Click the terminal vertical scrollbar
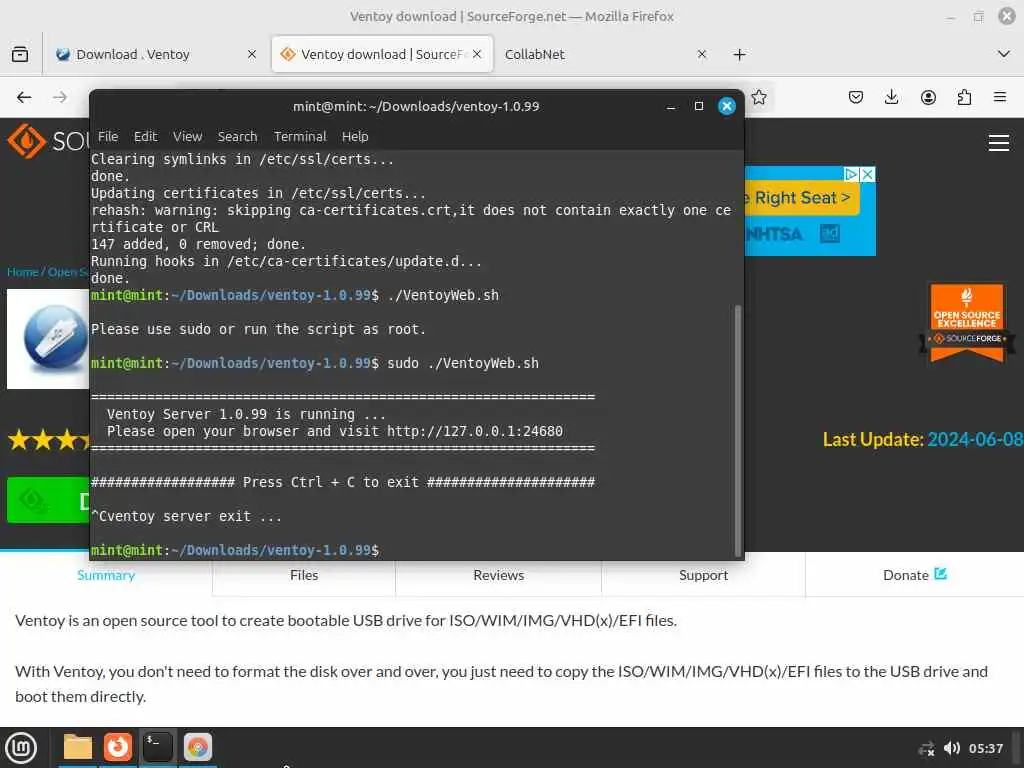 738,430
